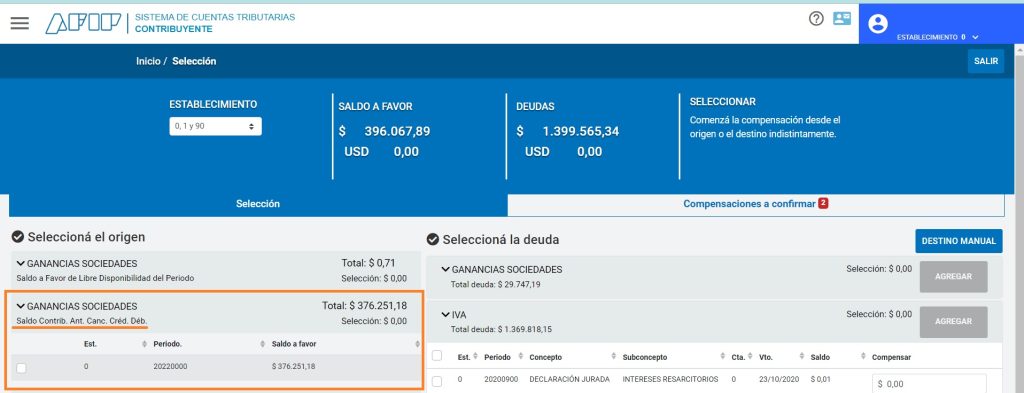1024x393 pixels.
Task: Click the DESTINO MANUAL button
Action: click(959, 241)
